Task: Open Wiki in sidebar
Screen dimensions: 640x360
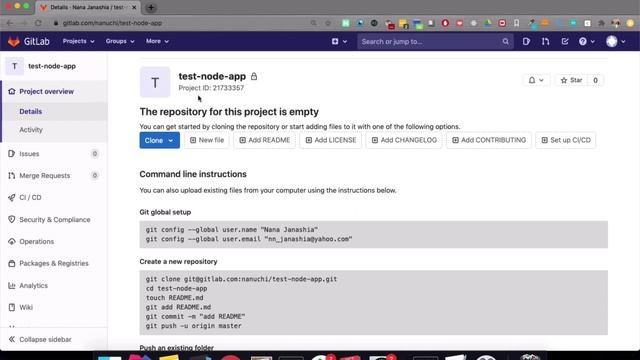Action: [x=26, y=307]
